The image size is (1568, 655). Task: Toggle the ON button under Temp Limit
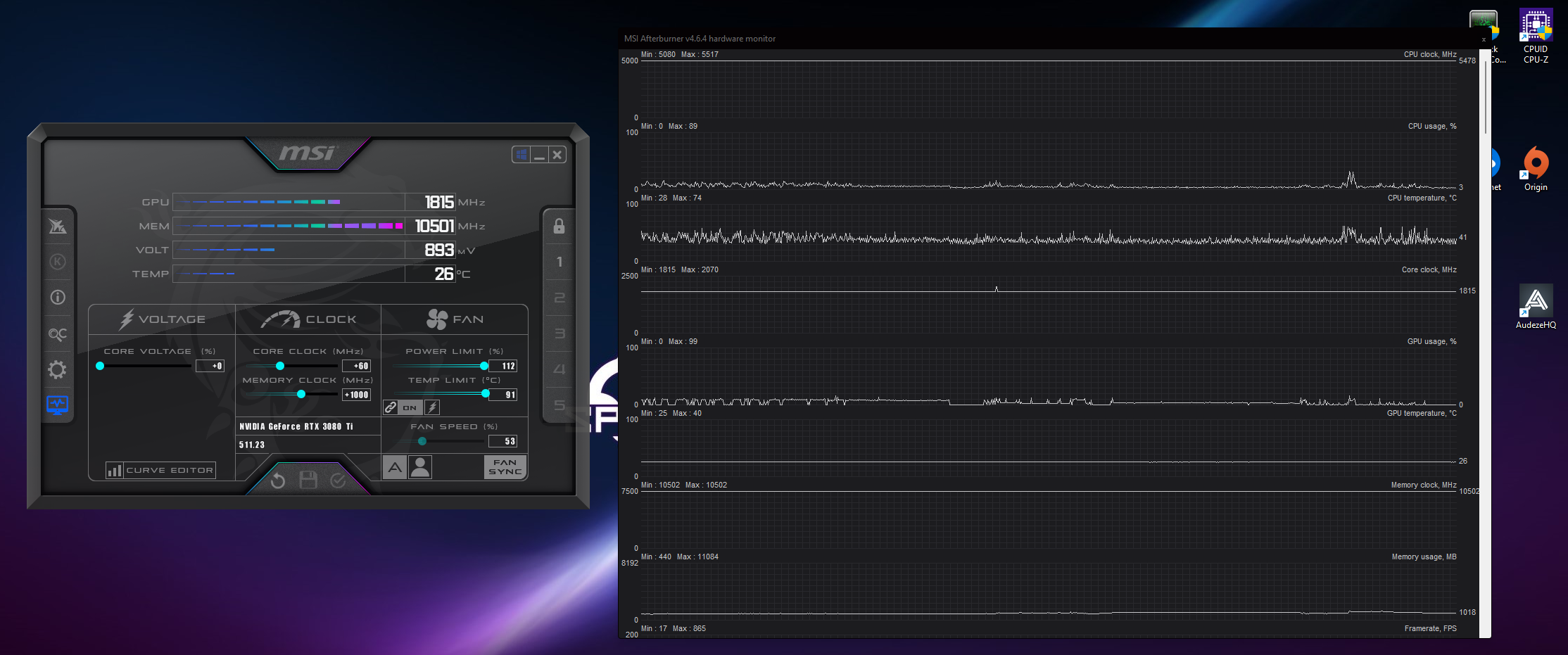click(410, 407)
